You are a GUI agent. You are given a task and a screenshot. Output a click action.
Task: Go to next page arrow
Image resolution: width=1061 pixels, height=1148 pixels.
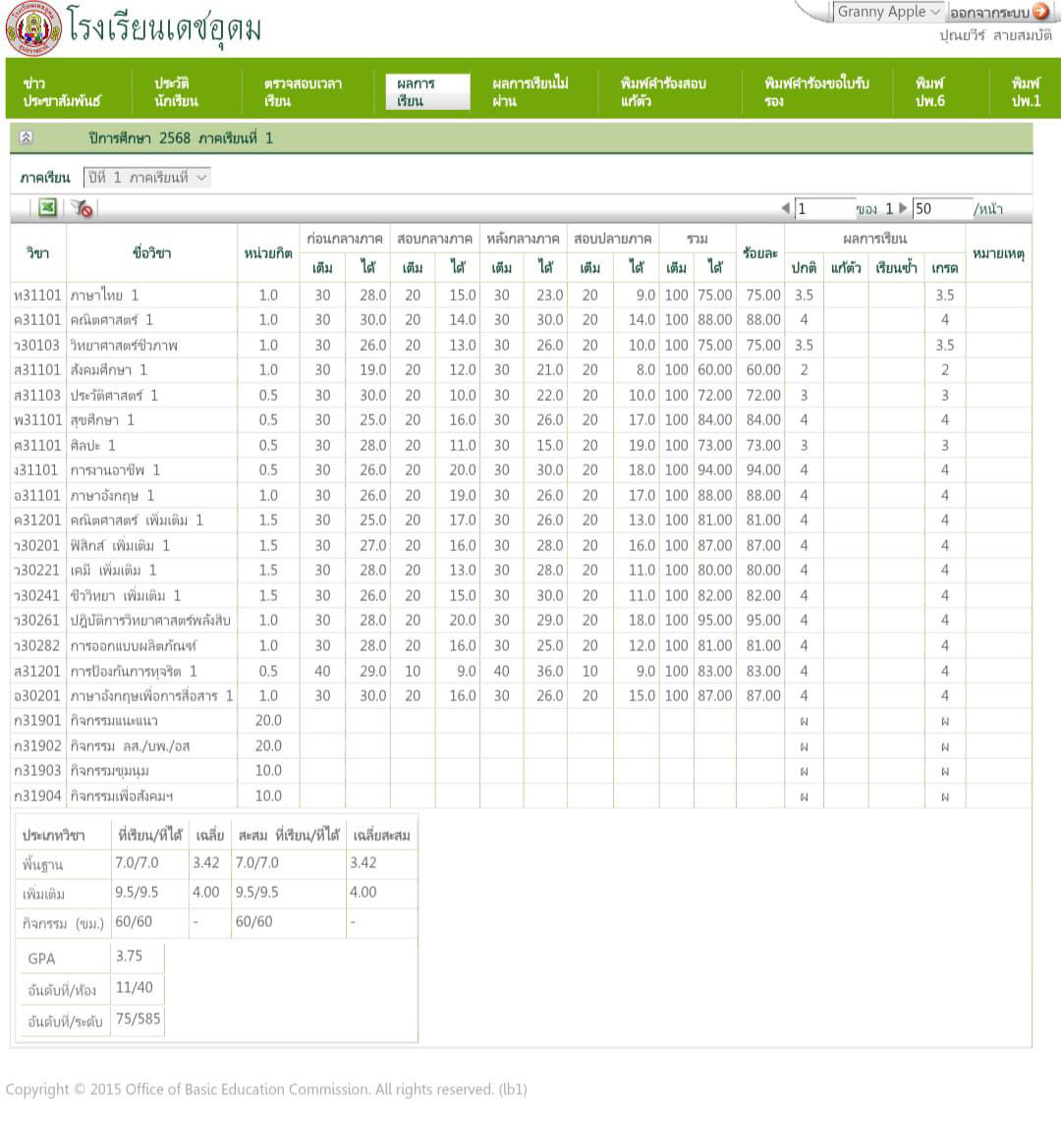tap(903, 208)
